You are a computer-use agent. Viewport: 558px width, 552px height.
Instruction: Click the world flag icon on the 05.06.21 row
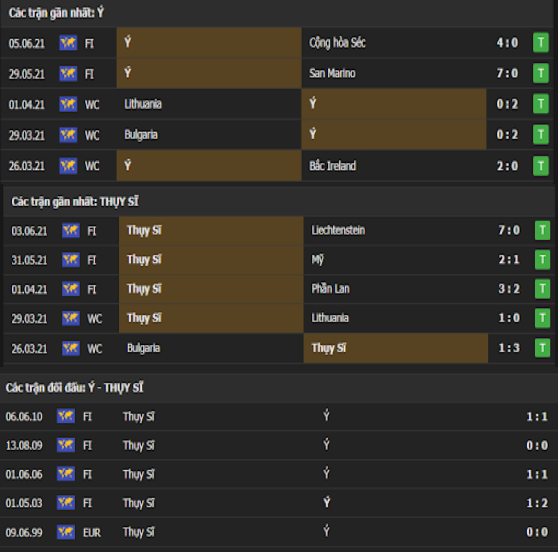point(68,43)
